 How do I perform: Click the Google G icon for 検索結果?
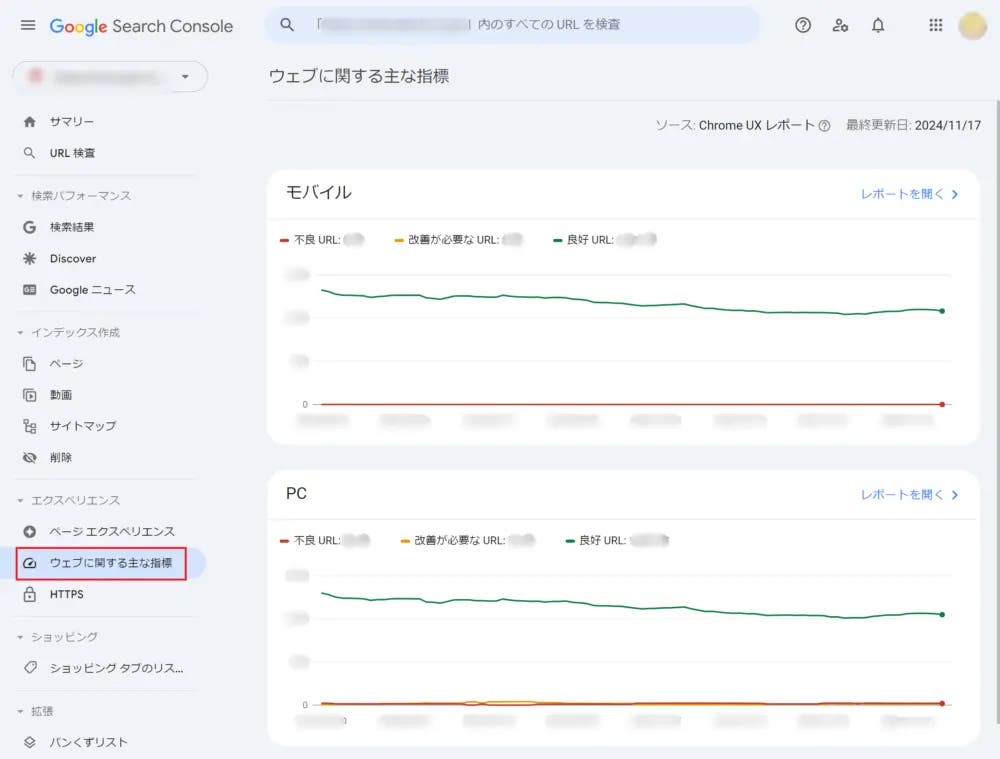point(29,227)
